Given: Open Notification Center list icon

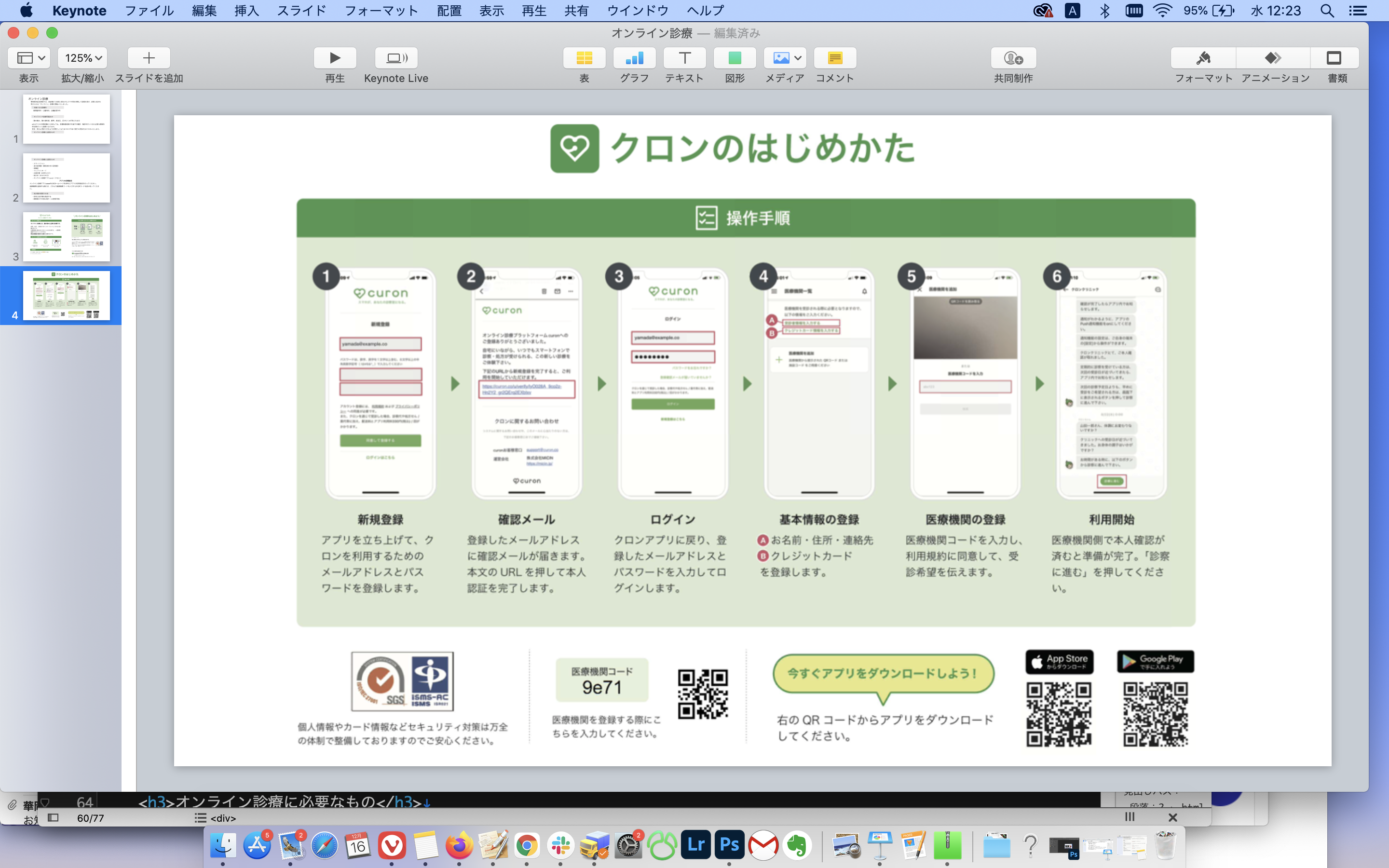Looking at the screenshot, I should pyautogui.click(x=1358, y=10).
